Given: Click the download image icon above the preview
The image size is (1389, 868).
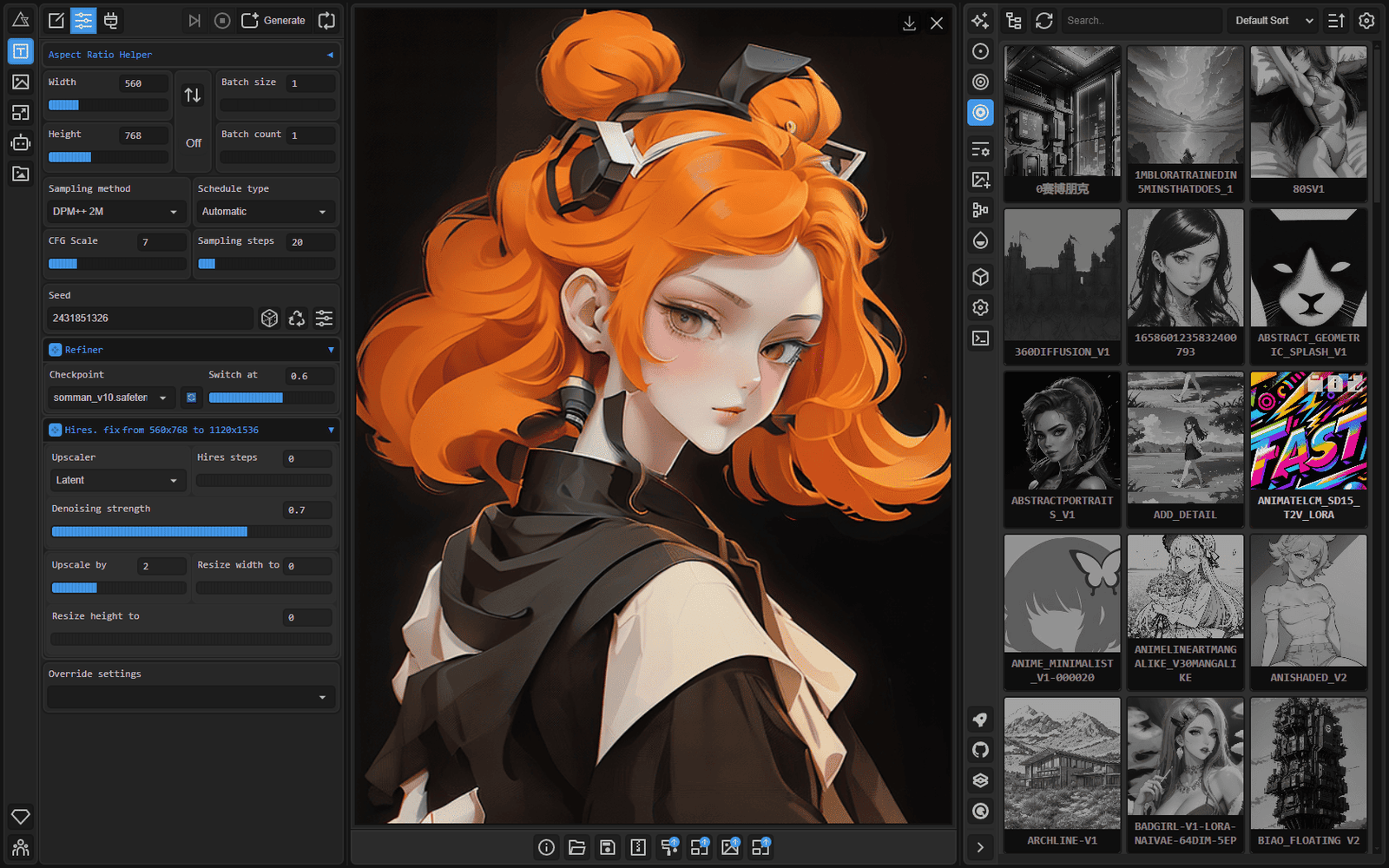Looking at the screenshot, I should click(909, 23).
